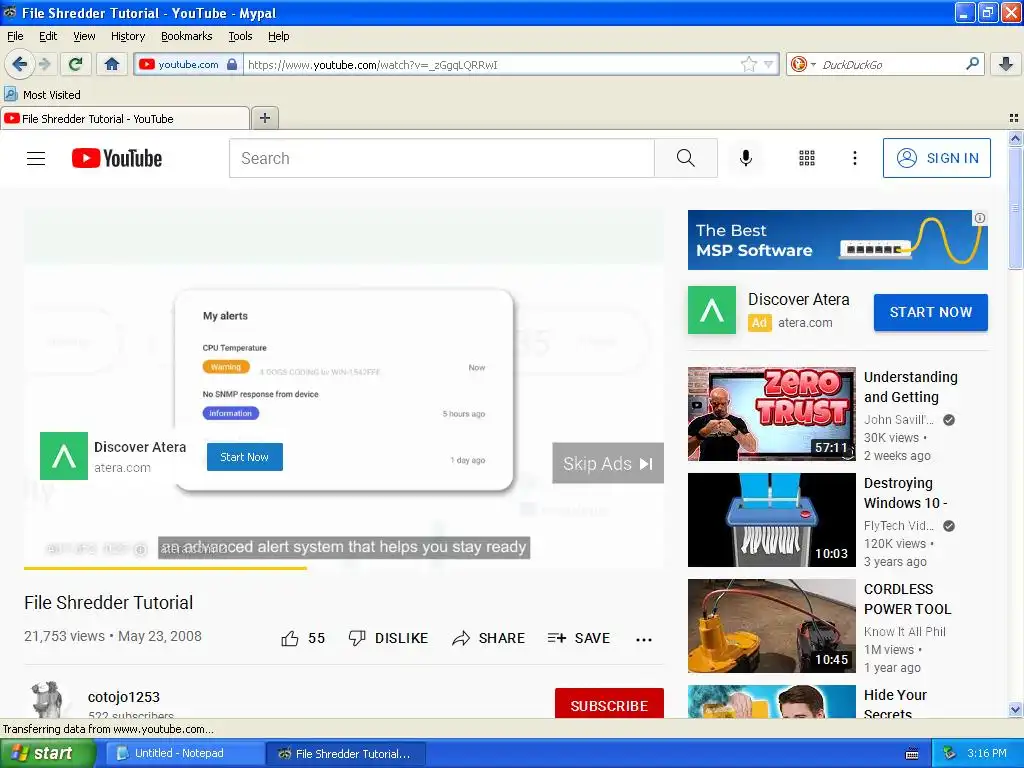Click the browser Back arrow button
The width and height of the screenshot is (1024, 768).
[x=19, y=64]
